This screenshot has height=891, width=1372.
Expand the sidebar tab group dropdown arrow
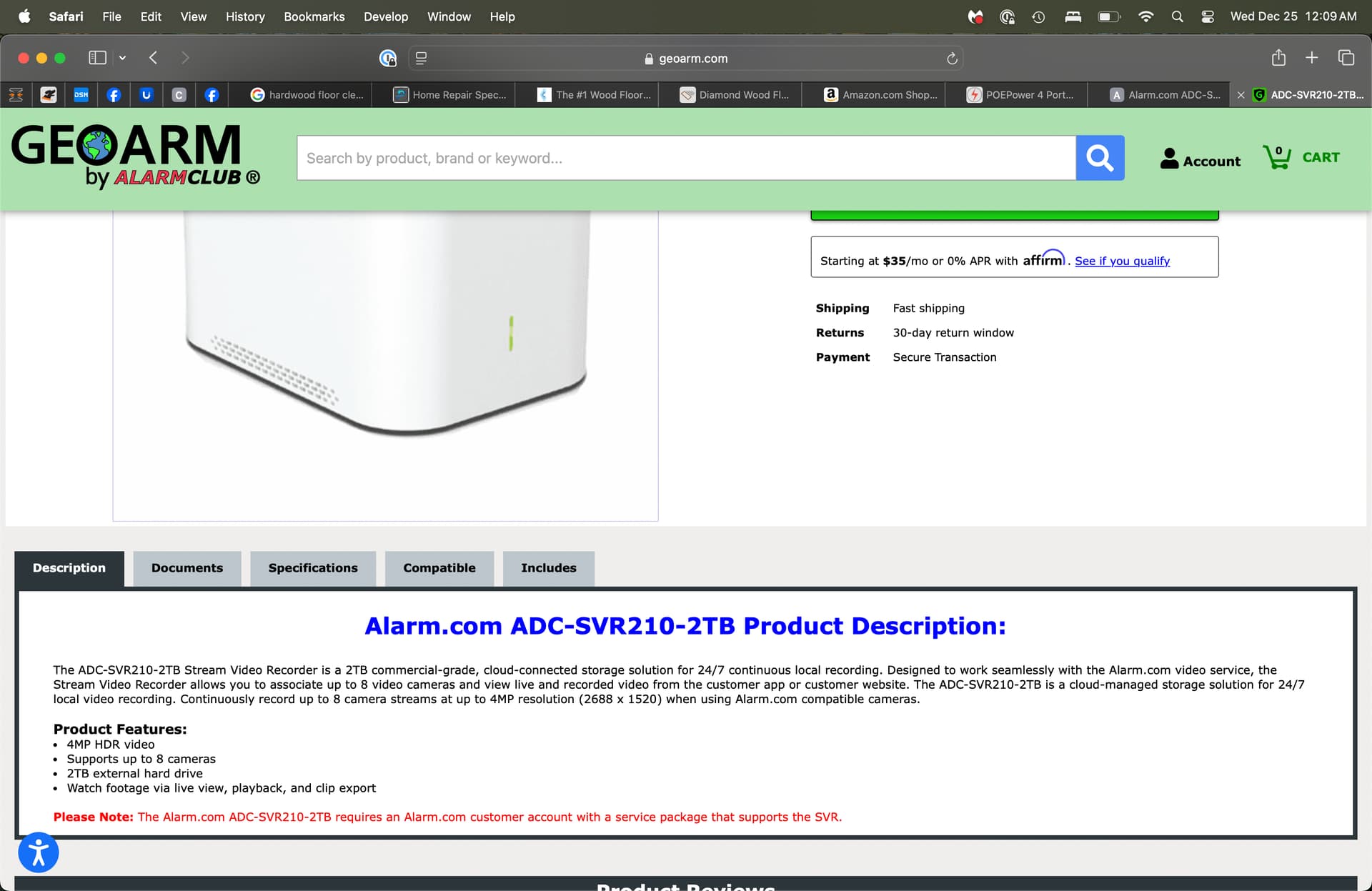[x=122, y=58]
